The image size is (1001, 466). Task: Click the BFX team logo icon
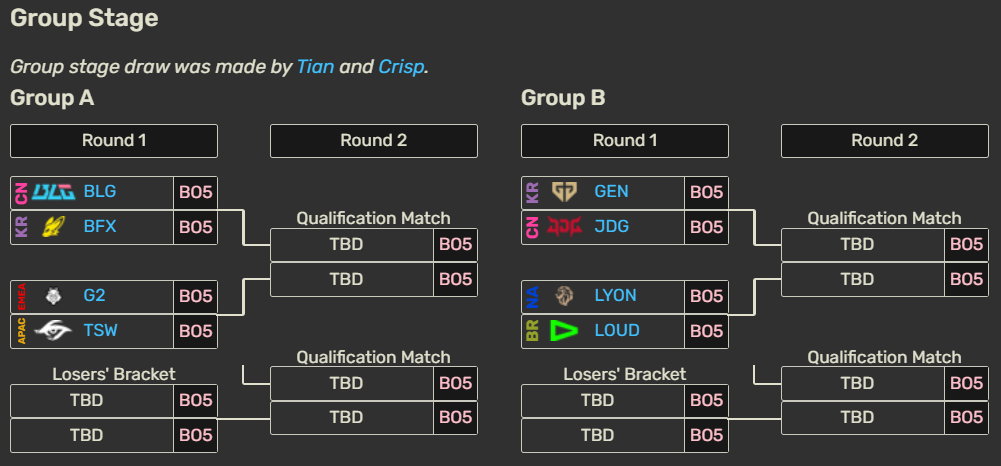click(x=53, y=227)
